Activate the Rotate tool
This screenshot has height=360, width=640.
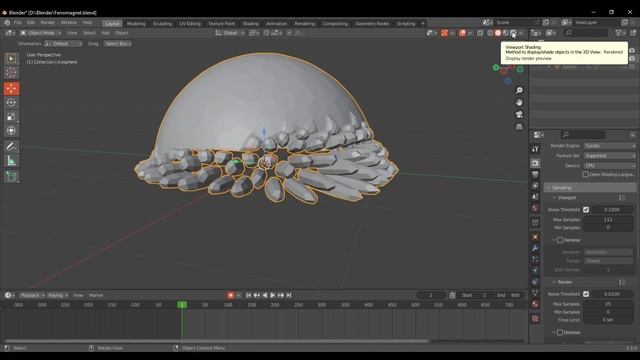point(11,102)
